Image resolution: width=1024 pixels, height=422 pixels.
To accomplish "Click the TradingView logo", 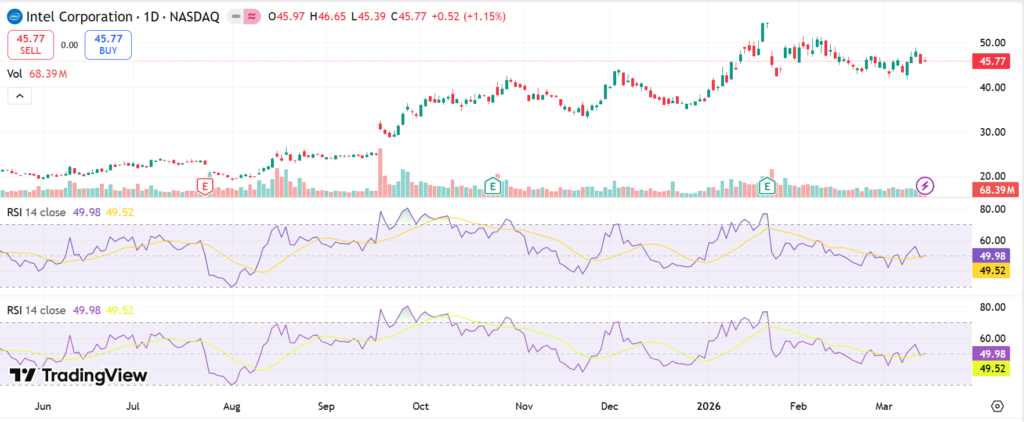I will tap(78, 375).
